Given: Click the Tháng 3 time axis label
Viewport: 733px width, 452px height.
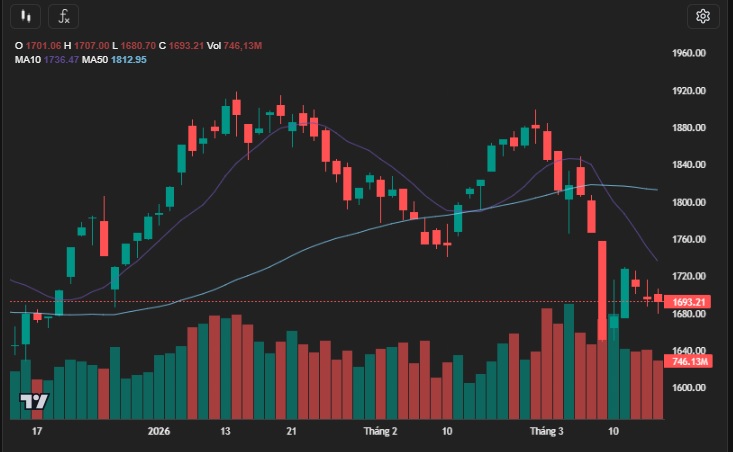Looking at the screenshot, I should tap(546, 431).
